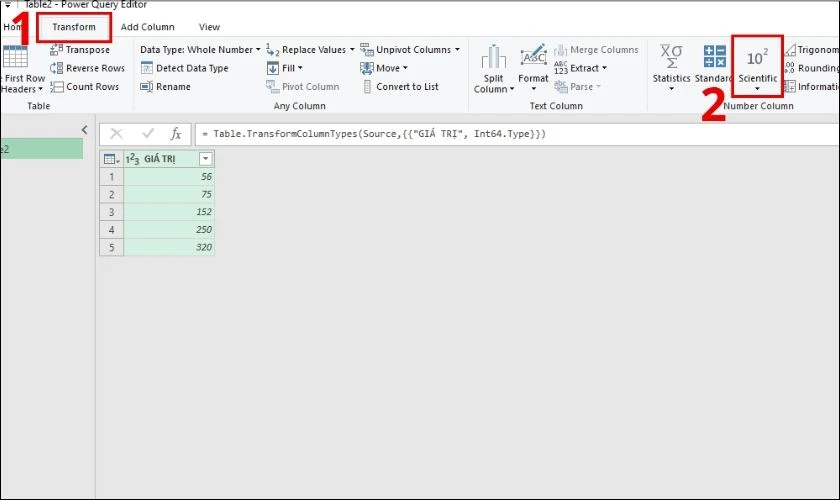The image size is (840, 500).
Task: Expand the Fill dropdown arrow
Action: pyautogui.click(x=300, y=68)
